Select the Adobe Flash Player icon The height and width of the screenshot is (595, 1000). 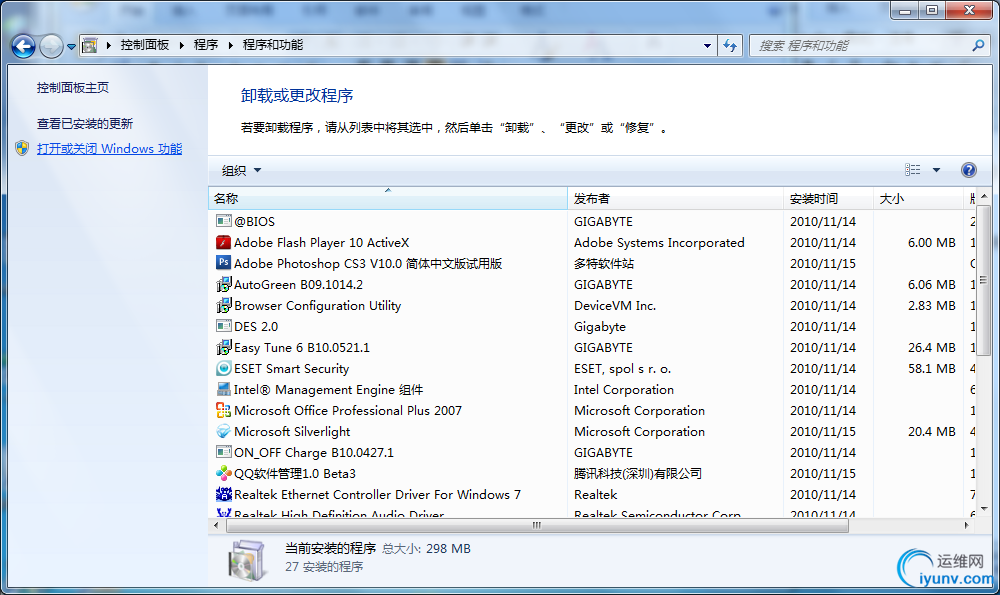coord(224,242)
